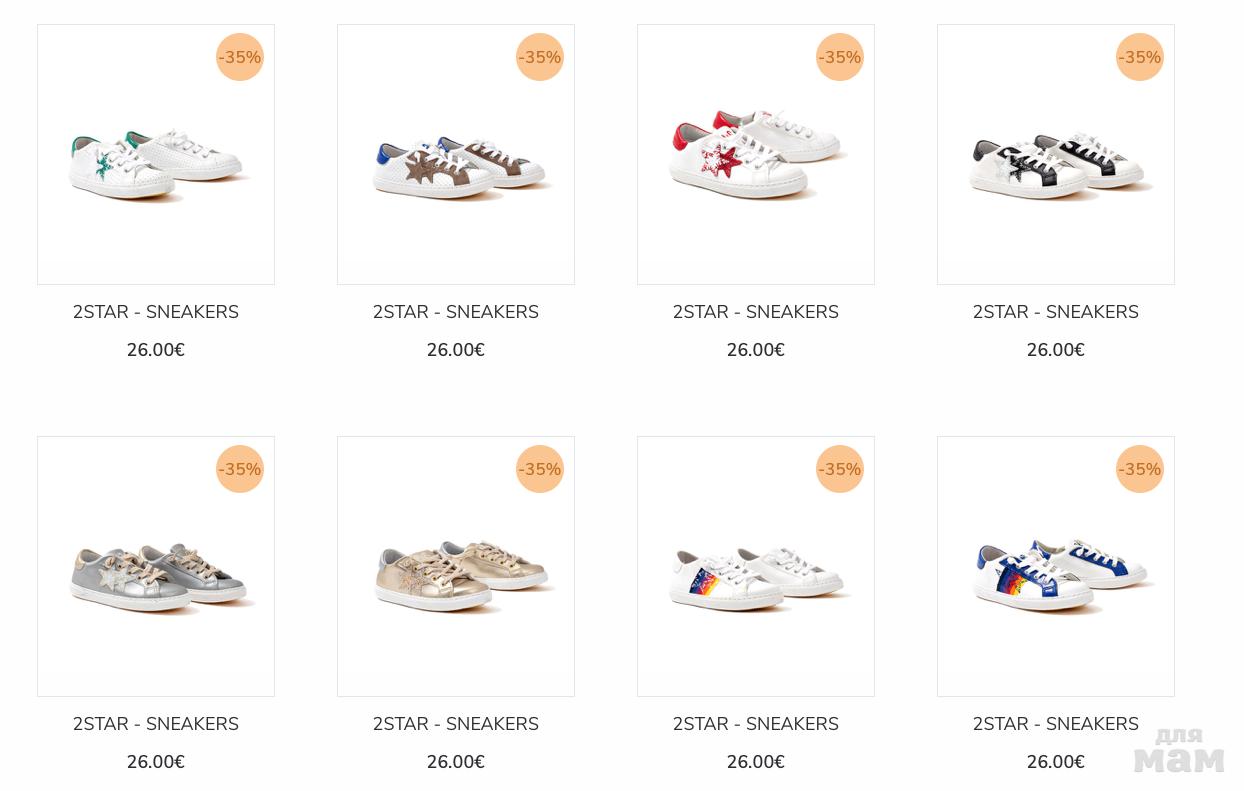Open the gold metallic sneakers image
This screenshot has width=1244, height=791.
coord(456,576)
